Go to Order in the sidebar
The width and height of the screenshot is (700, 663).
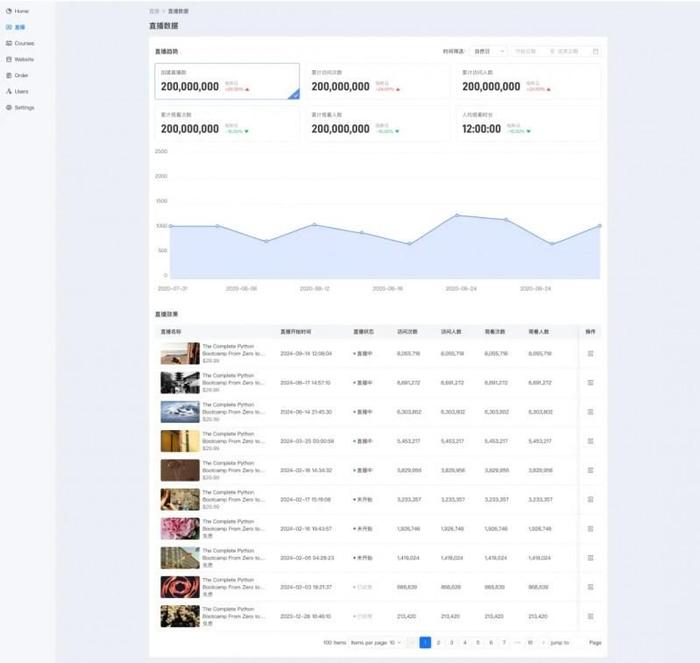18,75
